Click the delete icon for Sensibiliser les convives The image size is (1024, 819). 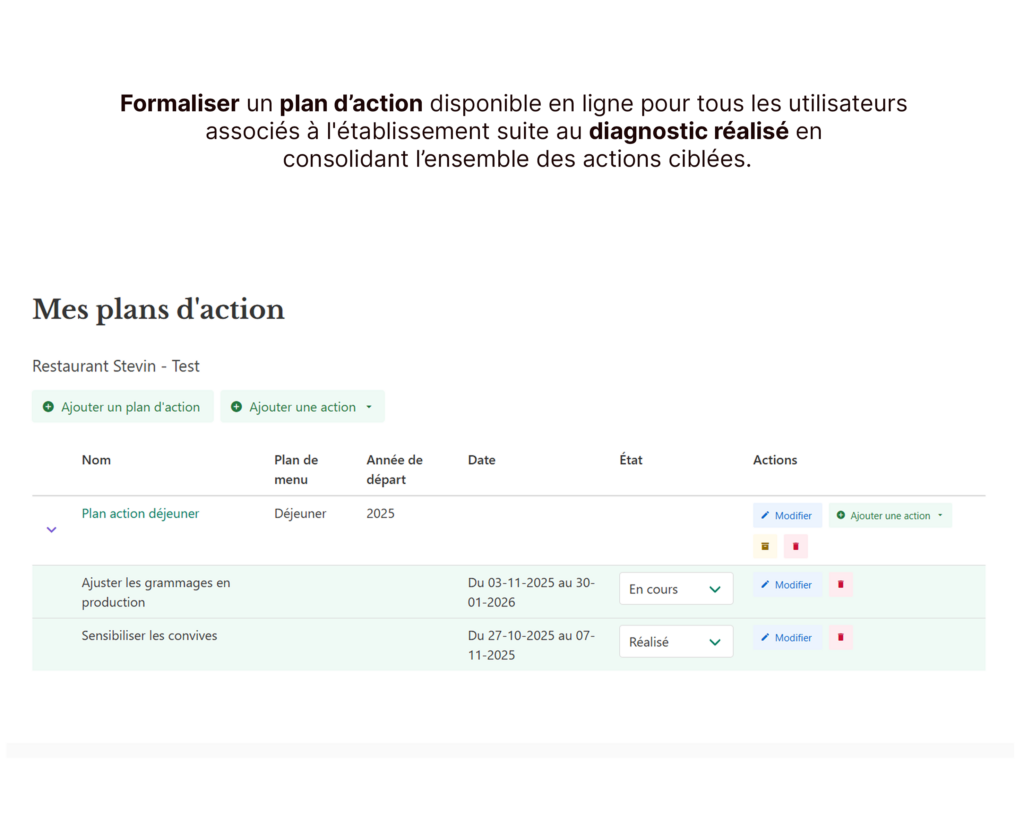(x=840, y=638)
